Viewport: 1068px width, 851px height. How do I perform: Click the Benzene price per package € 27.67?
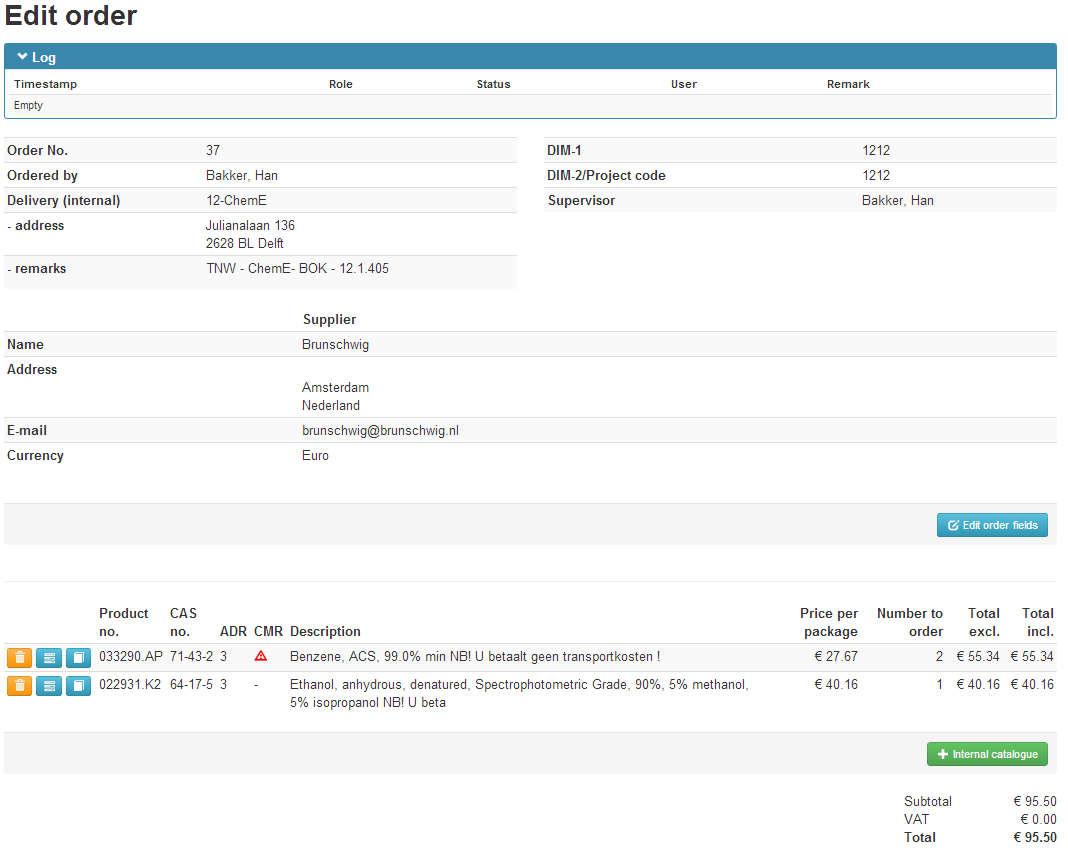[836, 656]
